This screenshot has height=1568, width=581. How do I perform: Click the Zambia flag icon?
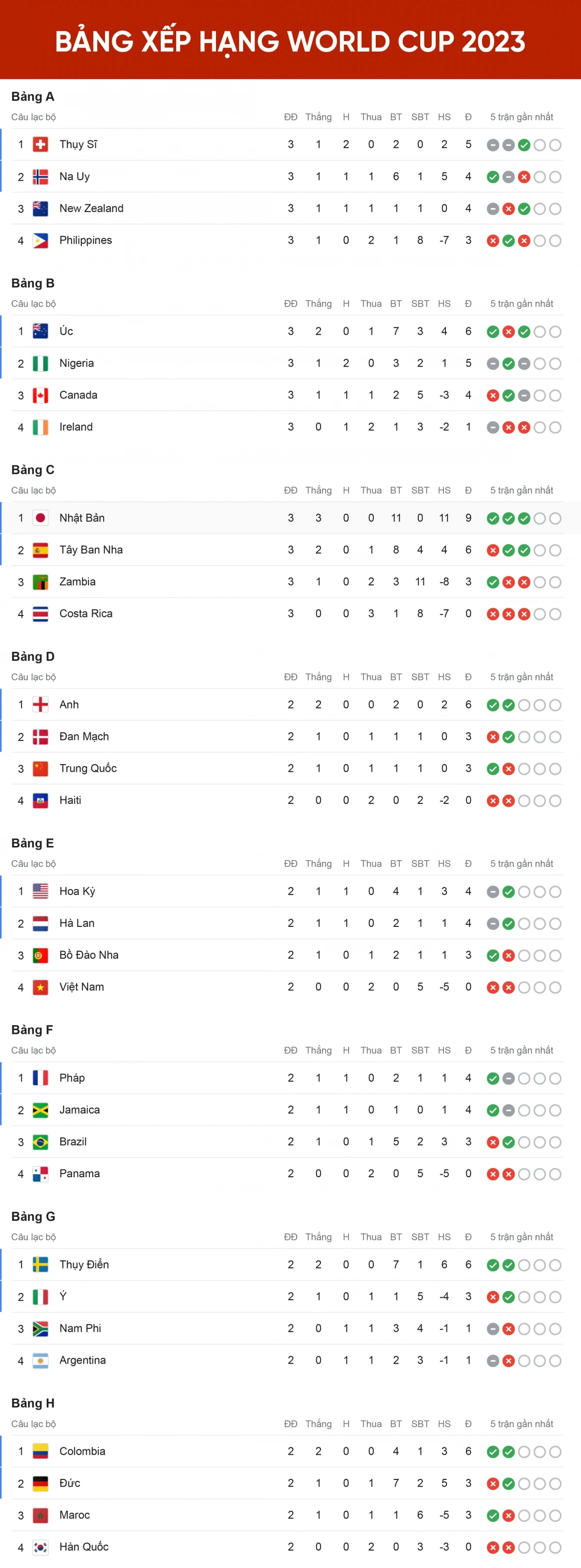40,582
